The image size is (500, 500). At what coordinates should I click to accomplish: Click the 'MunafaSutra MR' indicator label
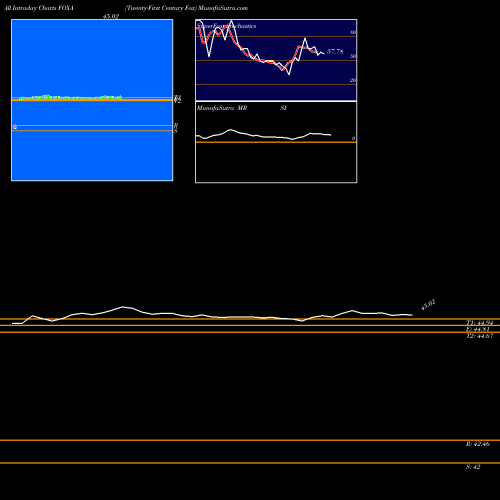(222, 108)
